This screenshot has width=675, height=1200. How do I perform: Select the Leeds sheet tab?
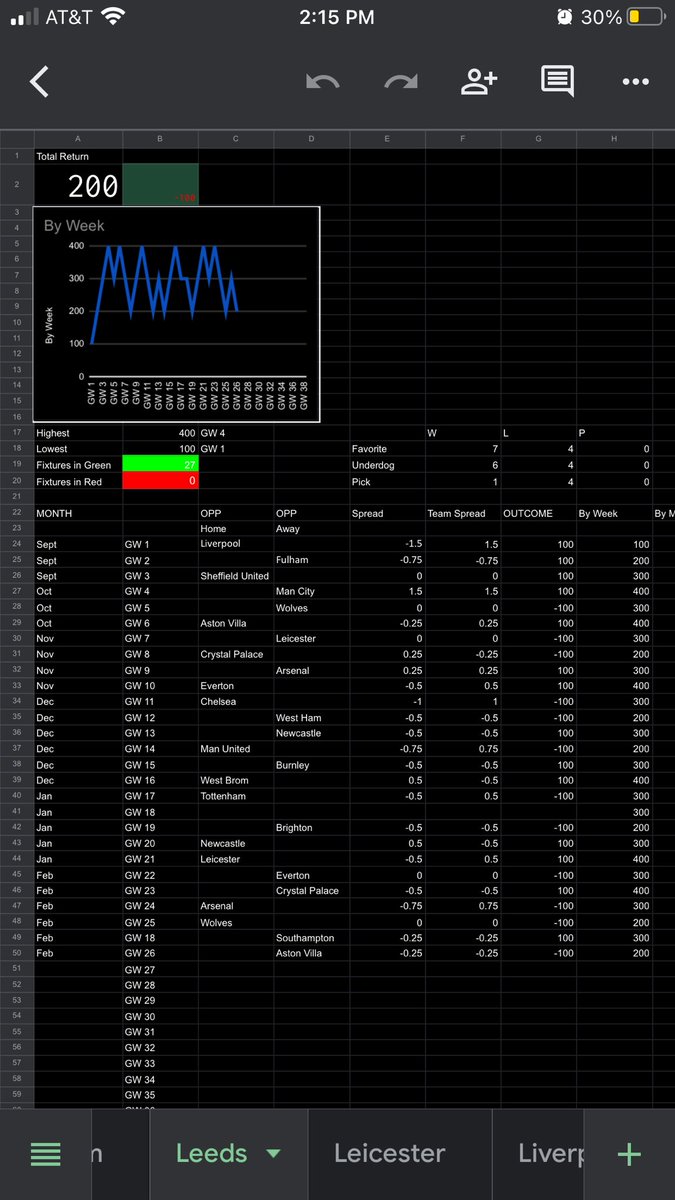click(x=212, y=1153)
